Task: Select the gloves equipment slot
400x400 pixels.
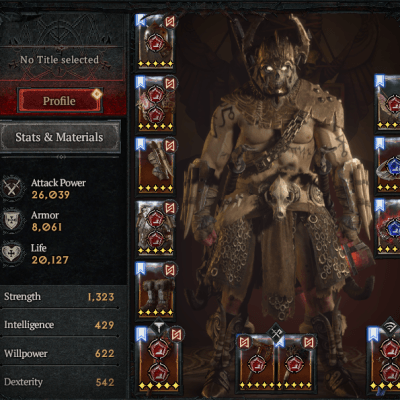Action: tap(155, 166)
